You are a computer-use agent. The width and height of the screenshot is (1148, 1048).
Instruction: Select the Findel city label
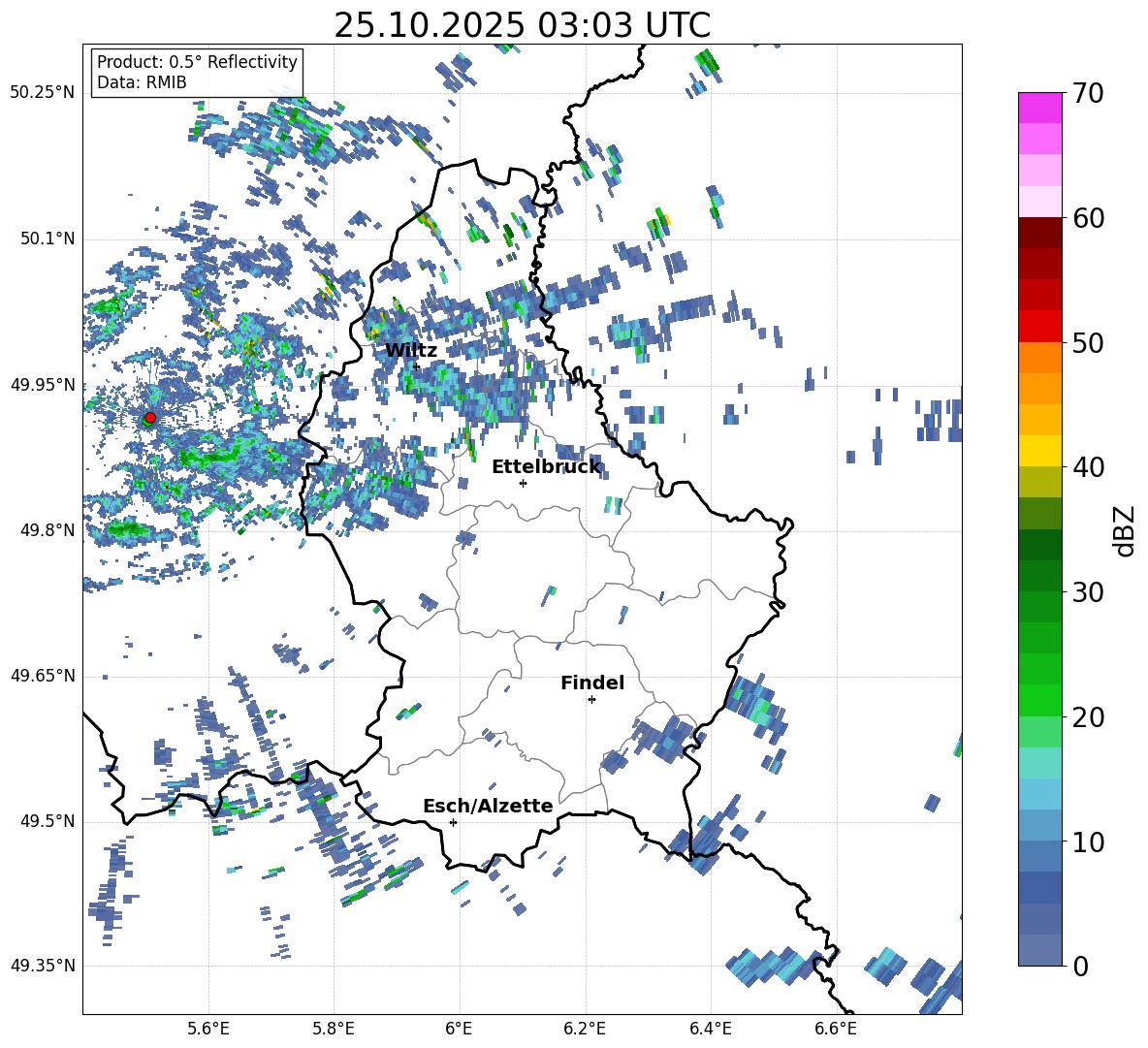click(592, 683)
